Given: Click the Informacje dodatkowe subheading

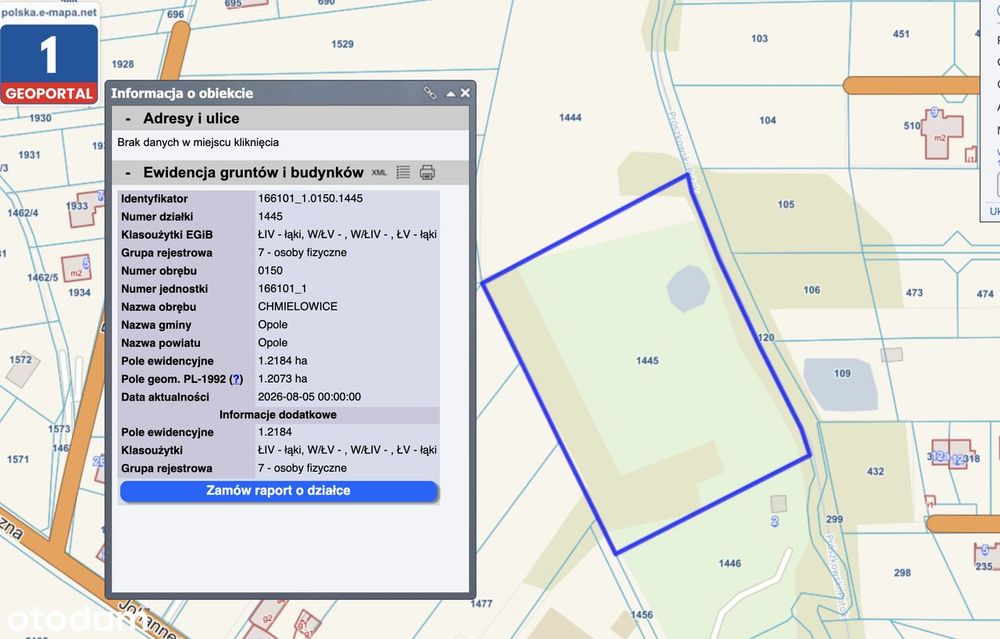Looking at the screenshot, I should 278,415.
